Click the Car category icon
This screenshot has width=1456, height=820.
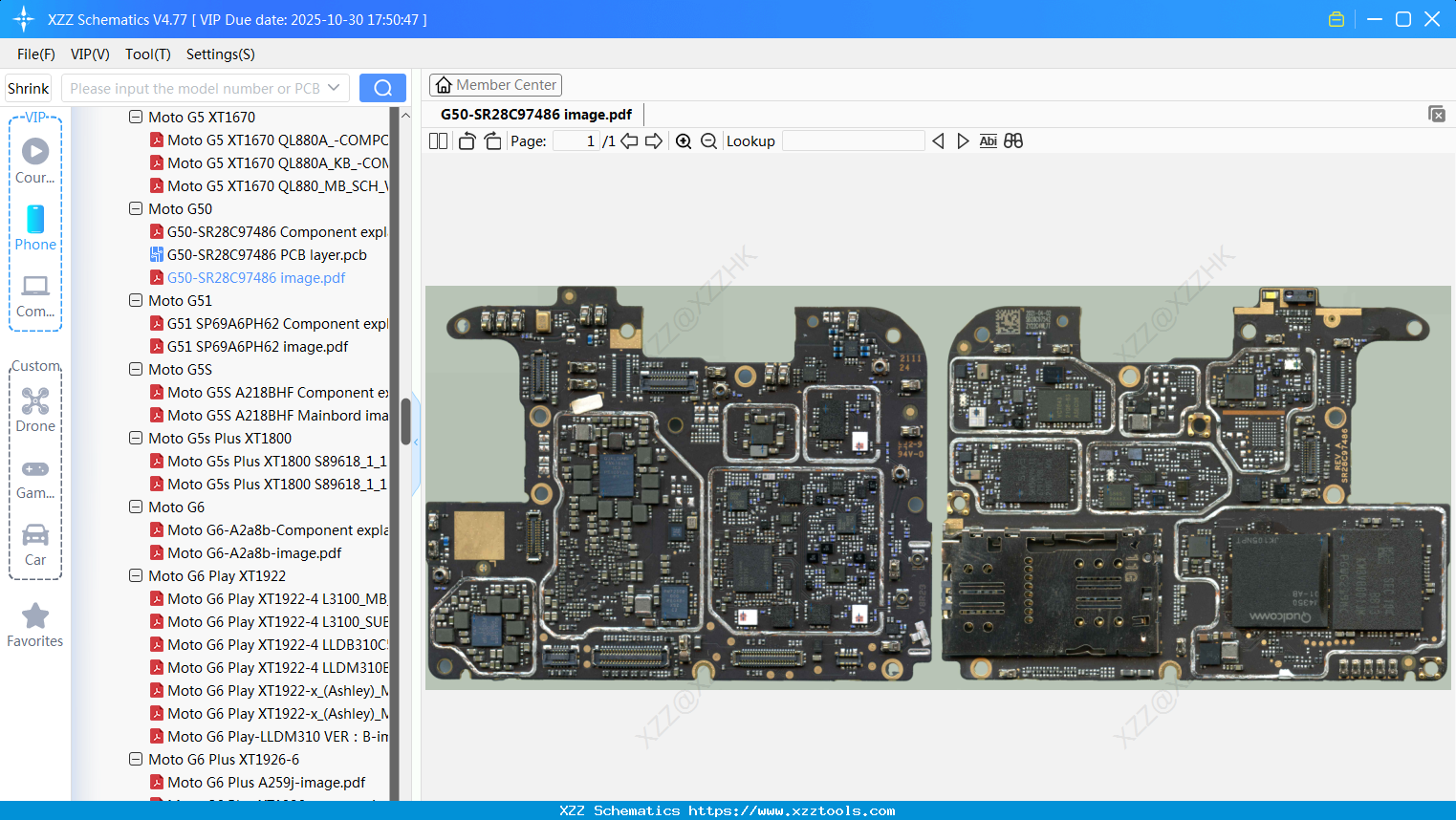click(x=35, y=536)
